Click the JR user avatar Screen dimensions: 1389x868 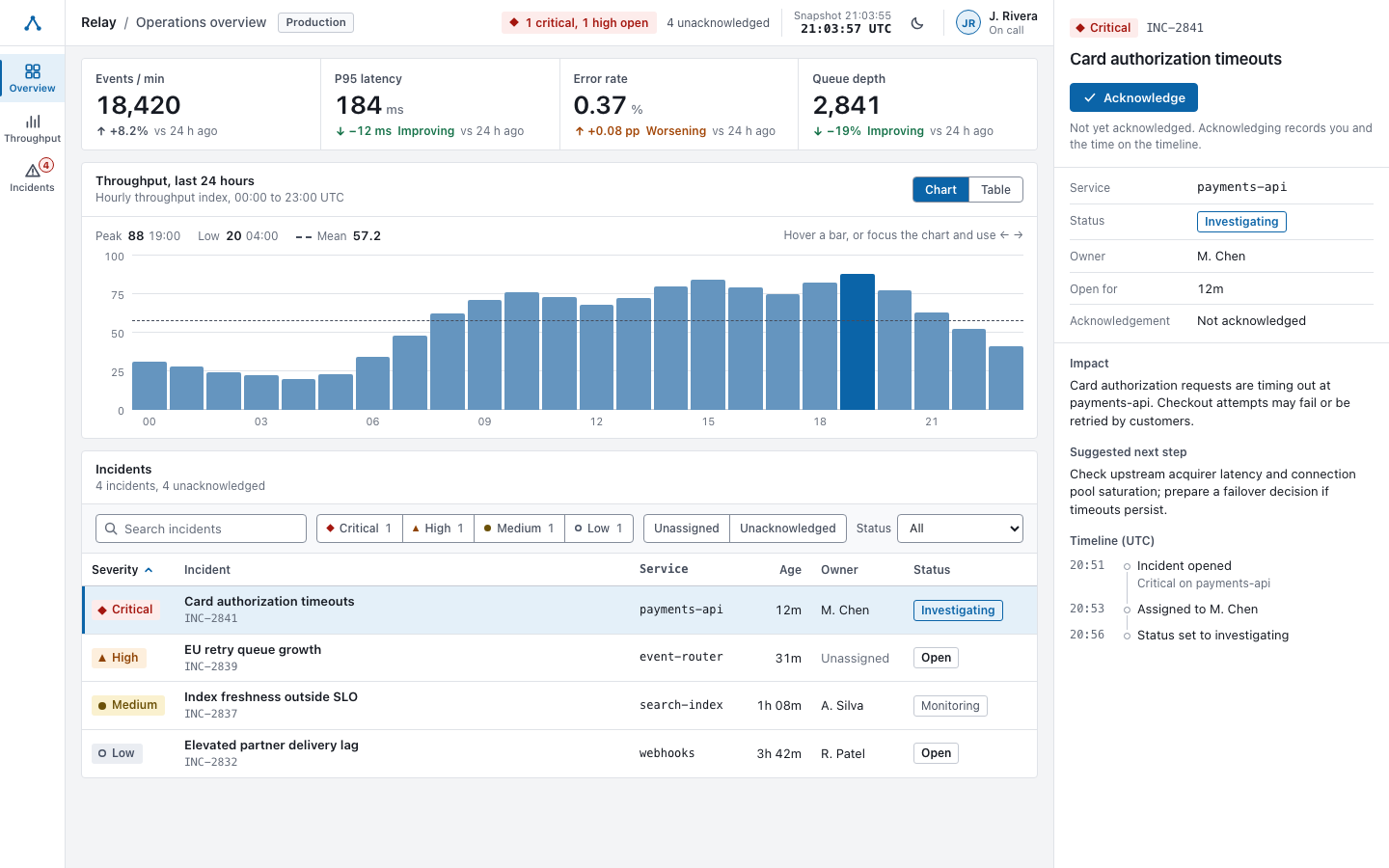pyautogui.click(x=968, y=23)
